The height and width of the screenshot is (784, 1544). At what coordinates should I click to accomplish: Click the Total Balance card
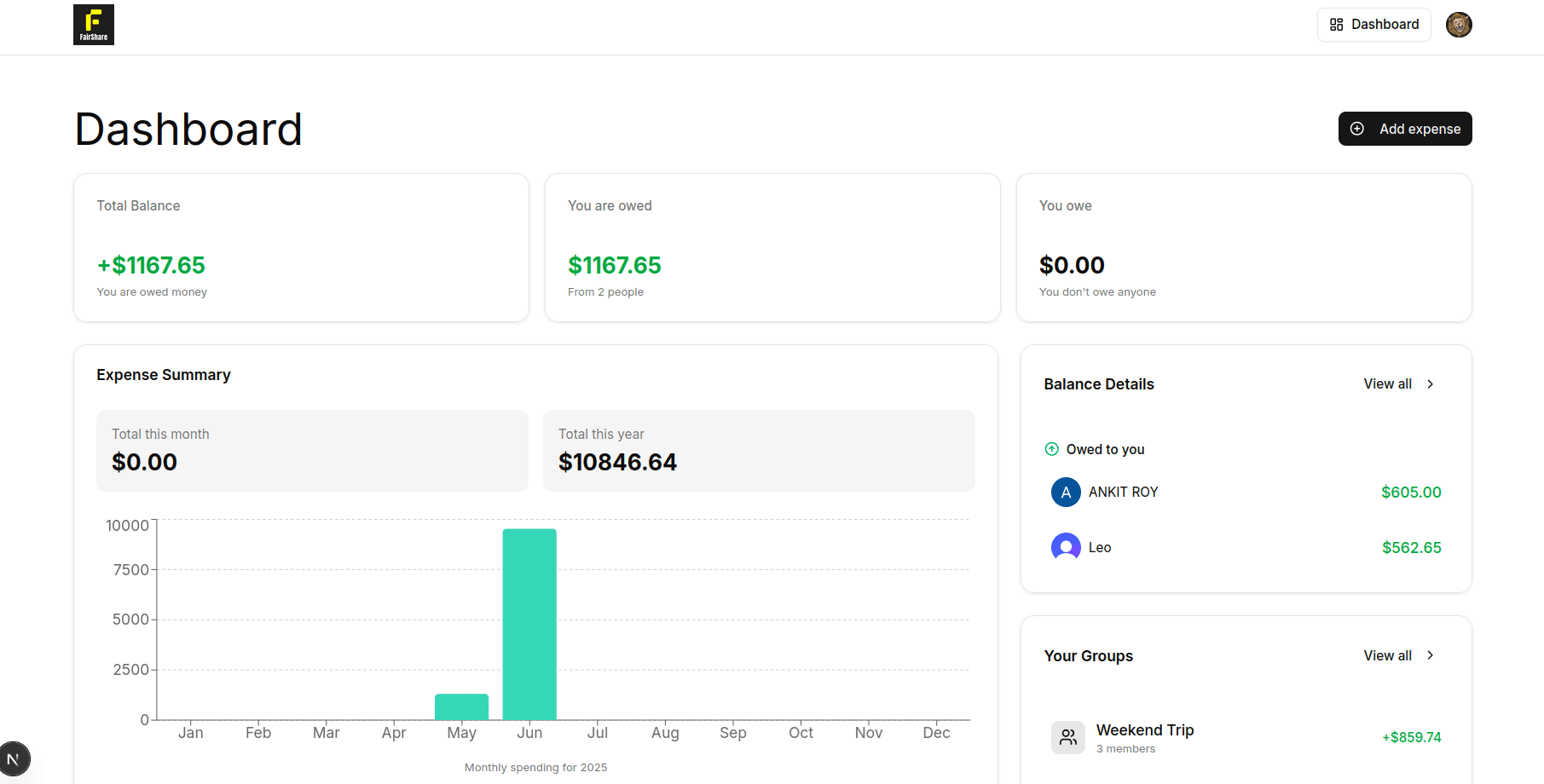(301, 248)
